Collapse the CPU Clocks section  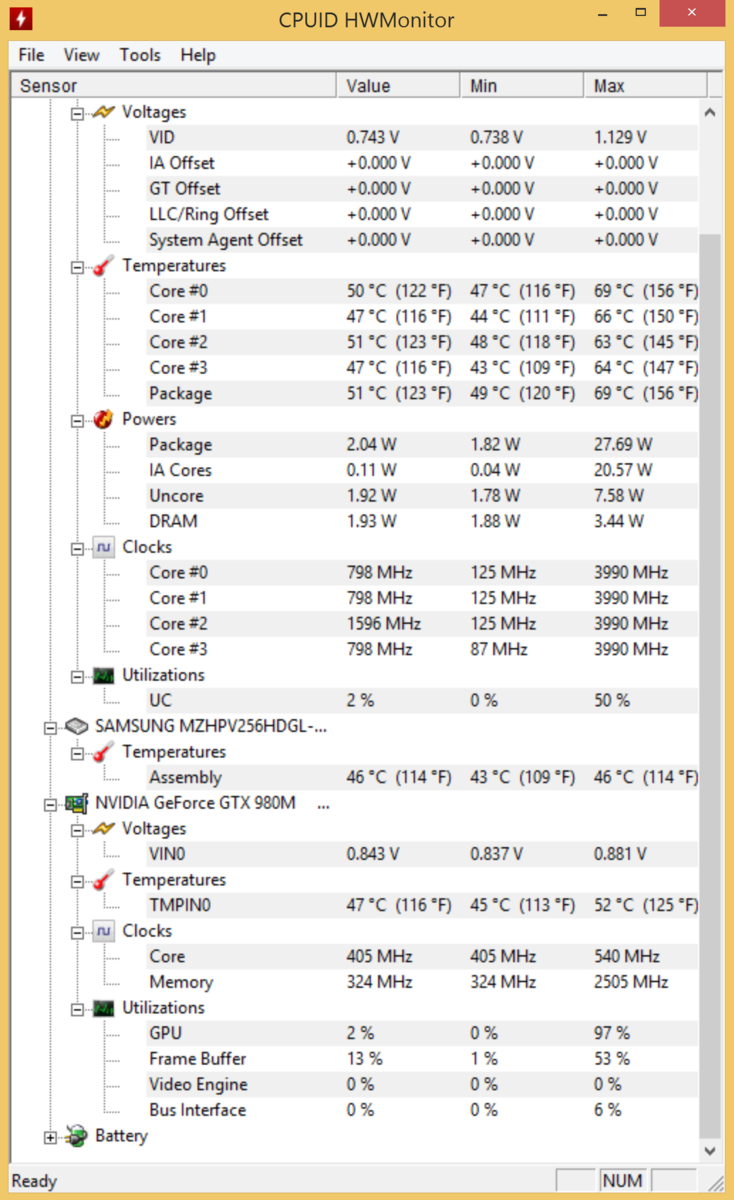click(x=78, y=548)
